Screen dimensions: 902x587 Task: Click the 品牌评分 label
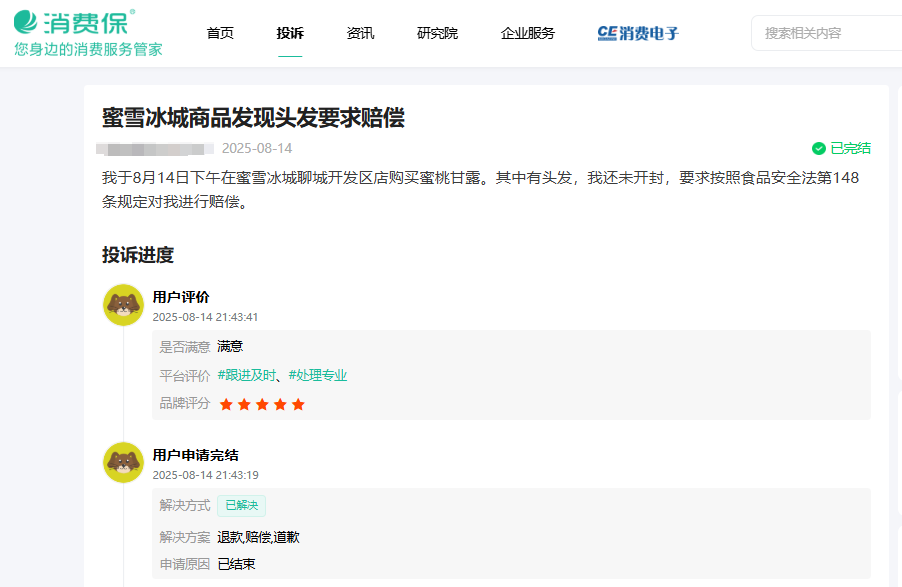coord(185,403)
